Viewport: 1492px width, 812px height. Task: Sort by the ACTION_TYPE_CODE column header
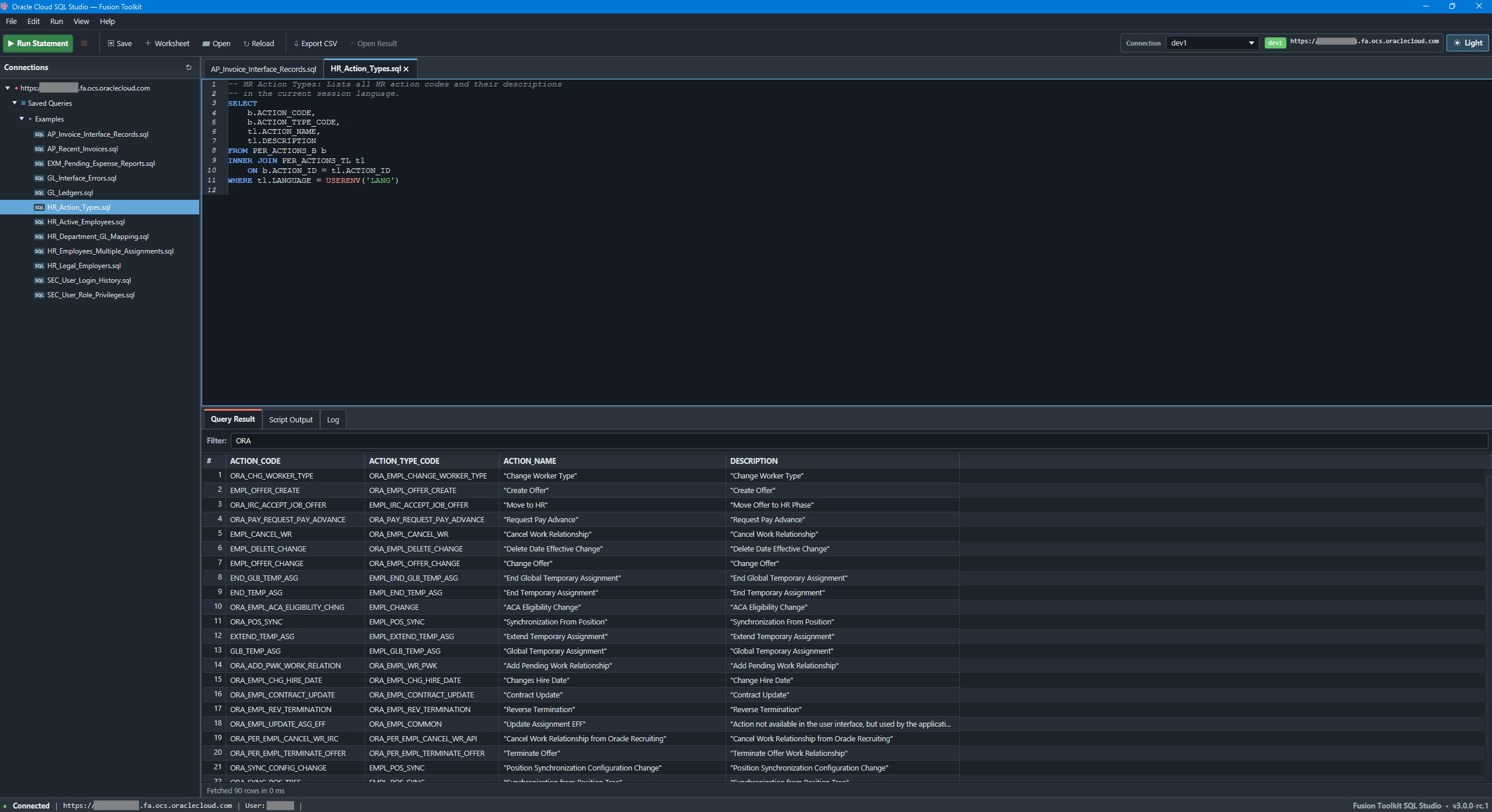432,461
